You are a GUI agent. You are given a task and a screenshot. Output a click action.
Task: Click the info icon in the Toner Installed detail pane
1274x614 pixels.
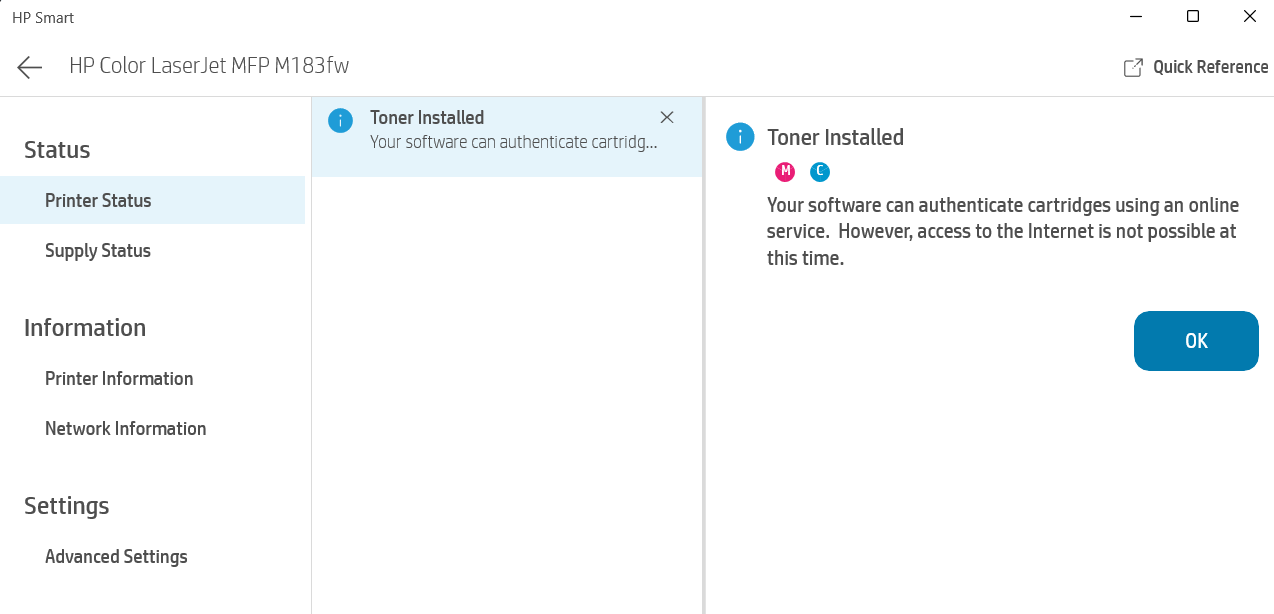[x=739, y=137]
